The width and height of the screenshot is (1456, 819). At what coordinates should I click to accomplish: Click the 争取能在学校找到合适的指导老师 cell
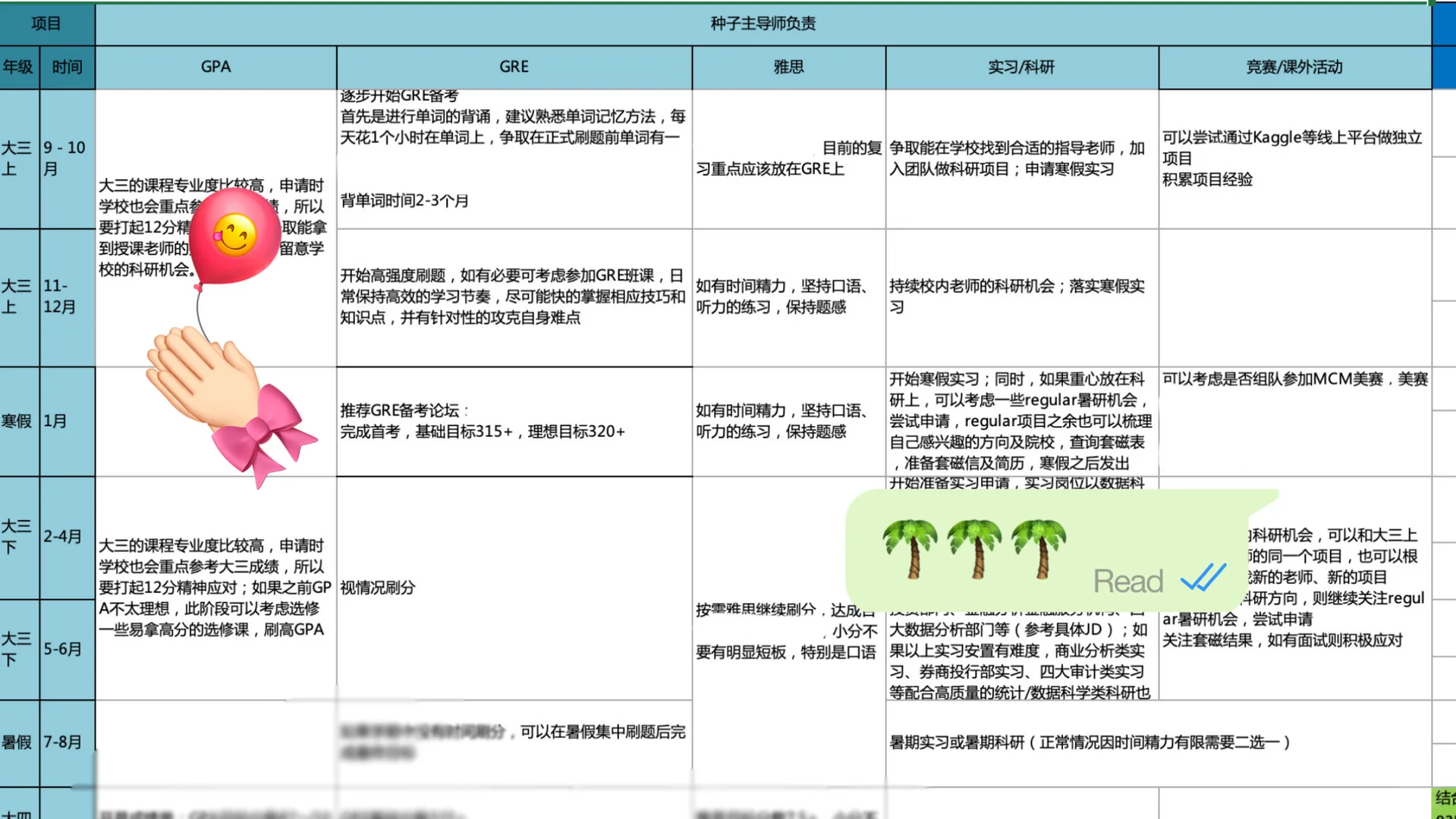tap(1021, 158)
